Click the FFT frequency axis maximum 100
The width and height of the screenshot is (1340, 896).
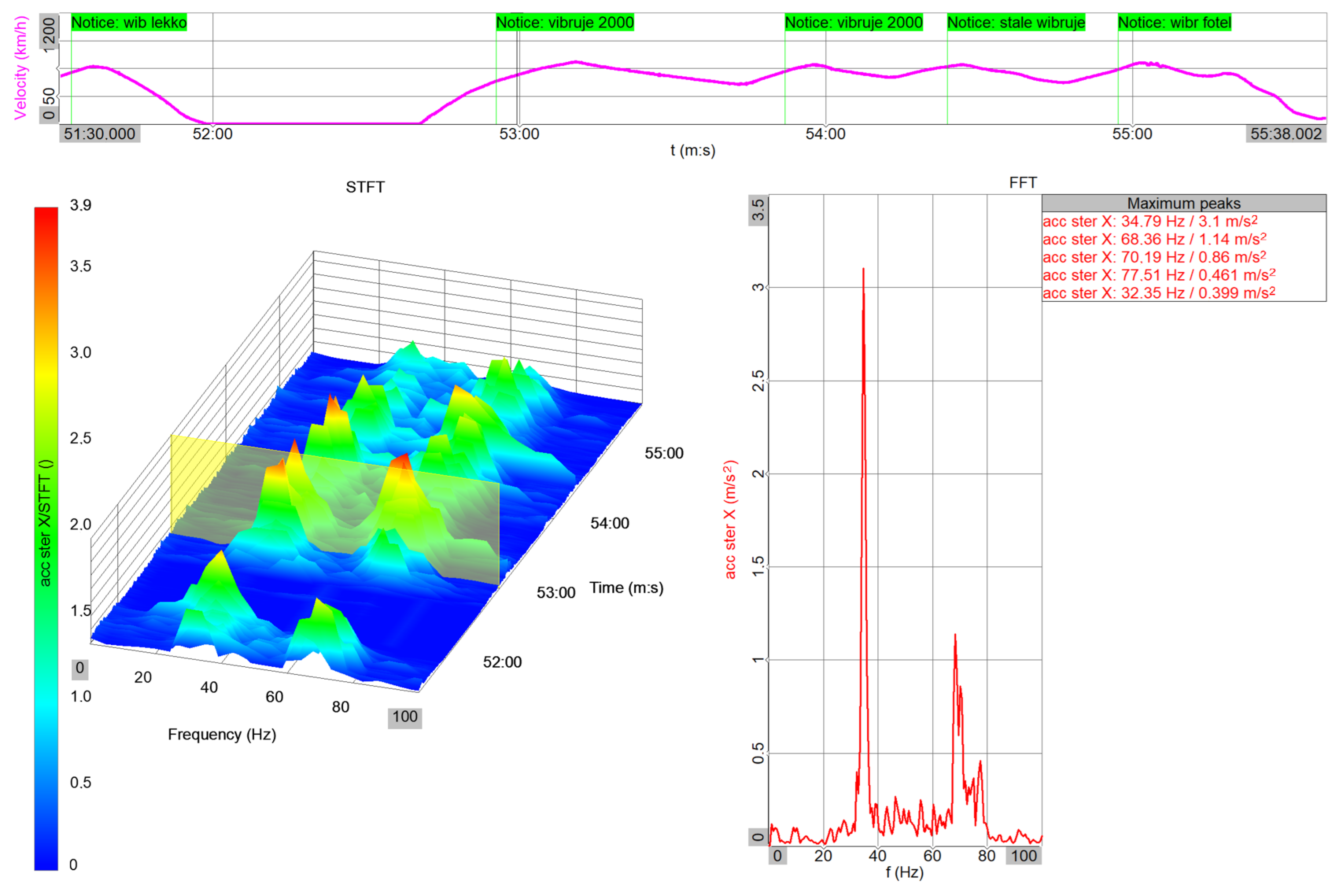[1023, 856]
